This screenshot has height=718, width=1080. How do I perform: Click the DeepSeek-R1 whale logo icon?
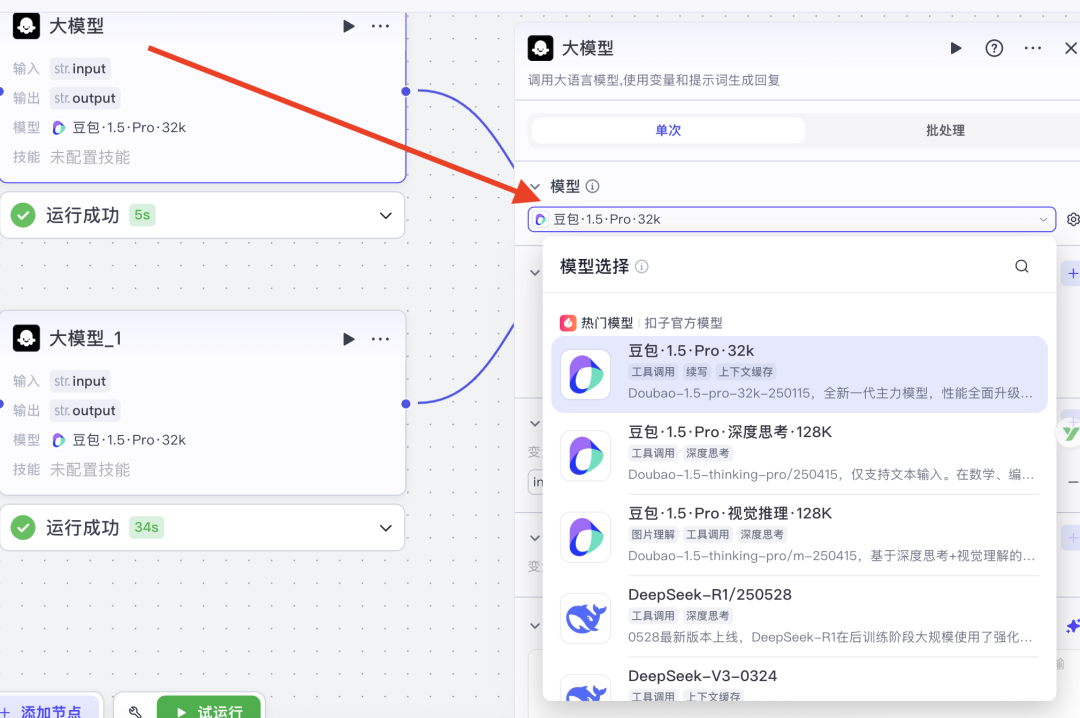(585, 618)
